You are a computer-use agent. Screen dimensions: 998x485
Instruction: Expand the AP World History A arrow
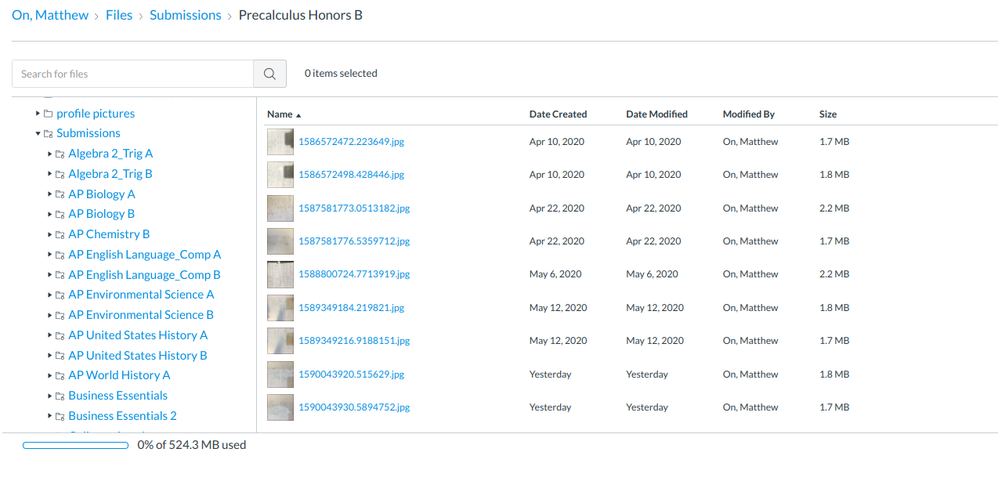(x=50, y=376)
